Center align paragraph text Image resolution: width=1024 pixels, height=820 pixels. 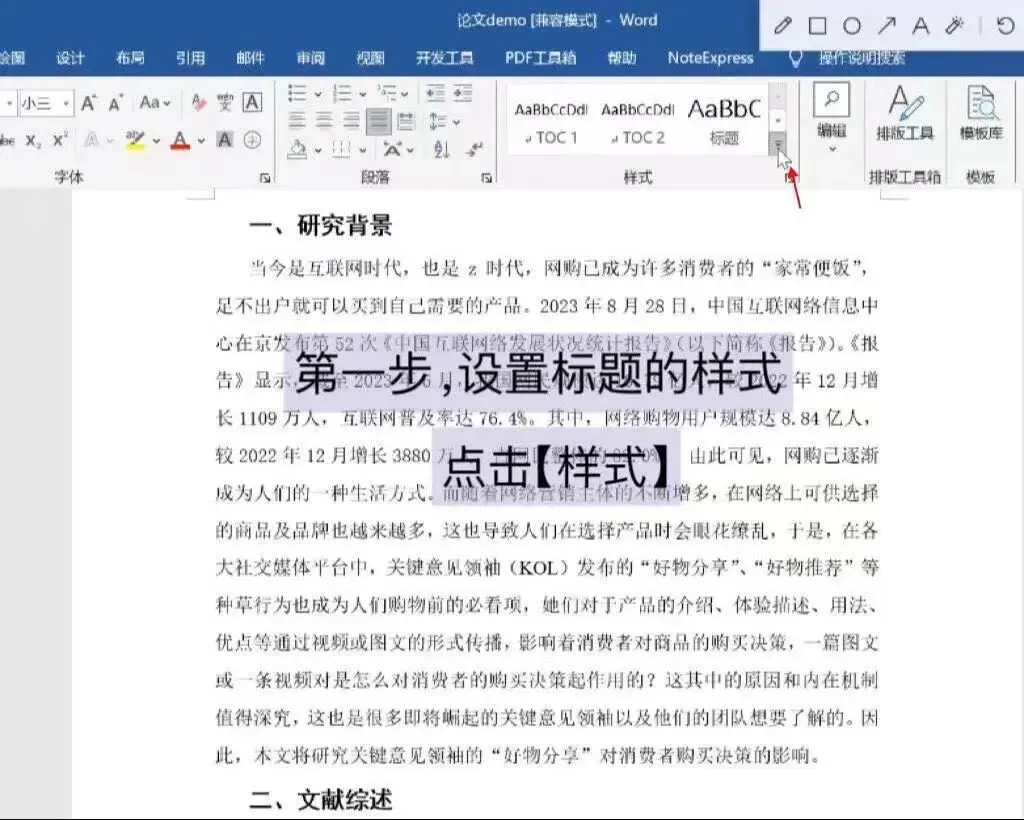tap(325, 121)
